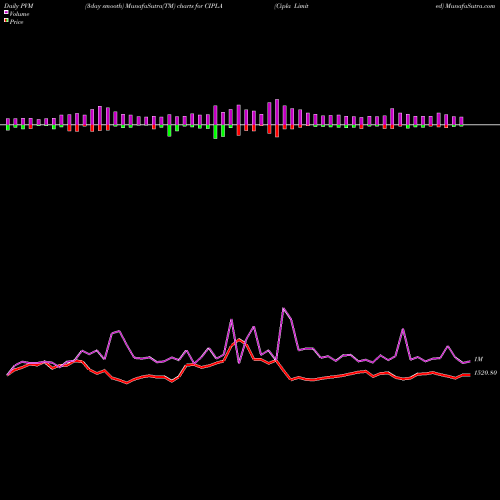
Task: Click the '(Cipla Limit' company name text
Action: click(x=291, y=6)
